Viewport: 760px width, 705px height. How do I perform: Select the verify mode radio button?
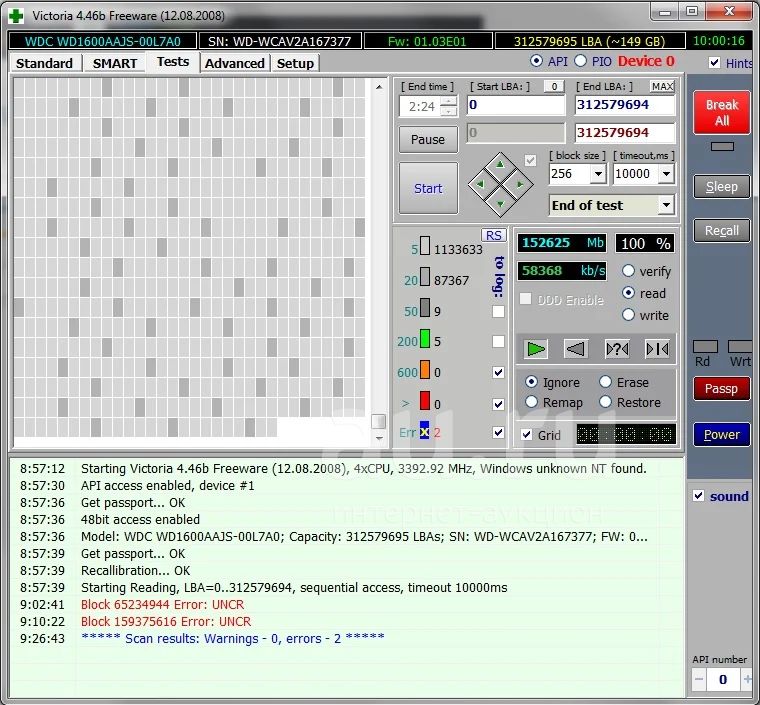[x=628, y=270]
